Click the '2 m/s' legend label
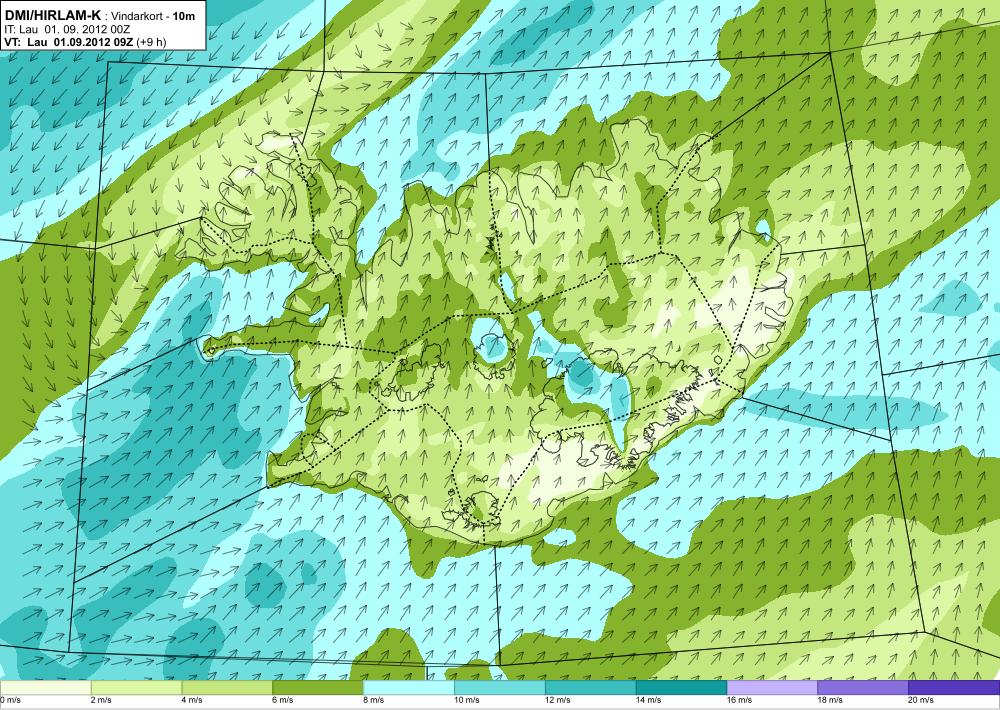This screenshot has height=710, width=1000. [x=102, y=700]
